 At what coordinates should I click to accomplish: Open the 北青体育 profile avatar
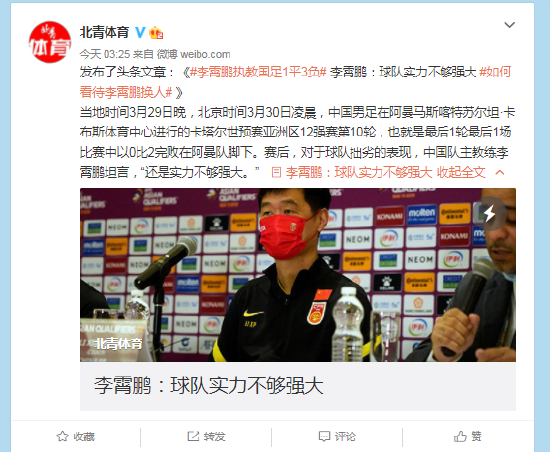coord(50,42)
